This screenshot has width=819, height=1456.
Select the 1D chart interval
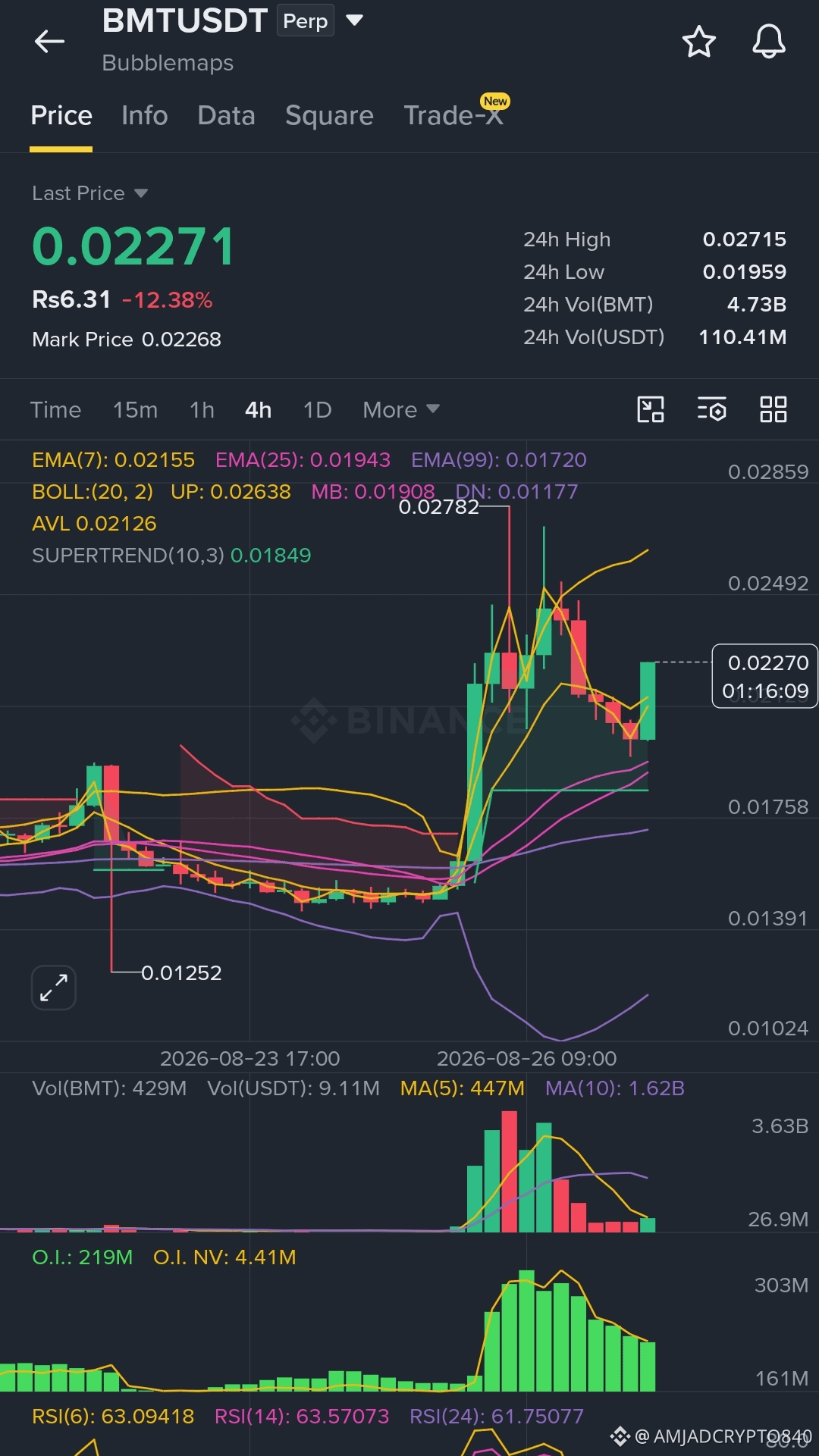click(x=317, y=410)
